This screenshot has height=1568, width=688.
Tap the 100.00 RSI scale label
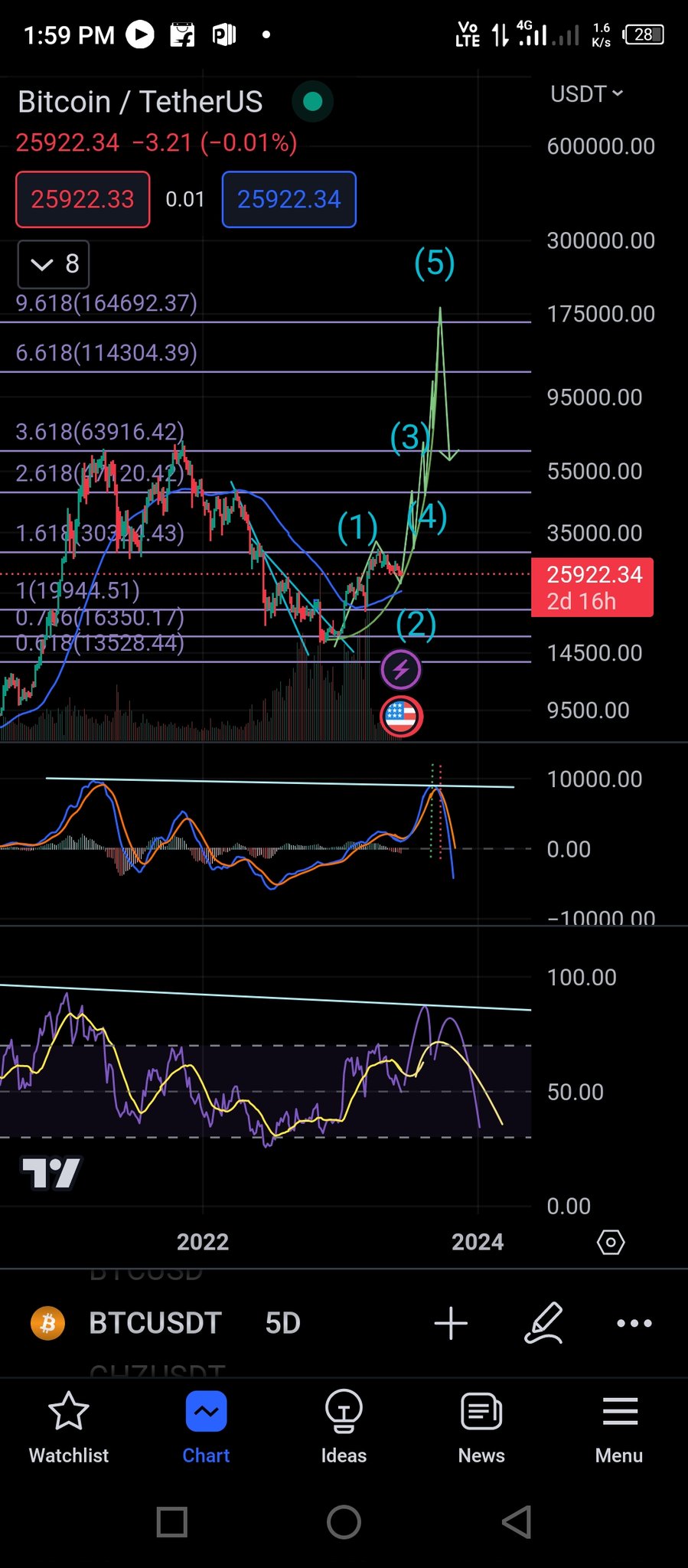[582, 978]
